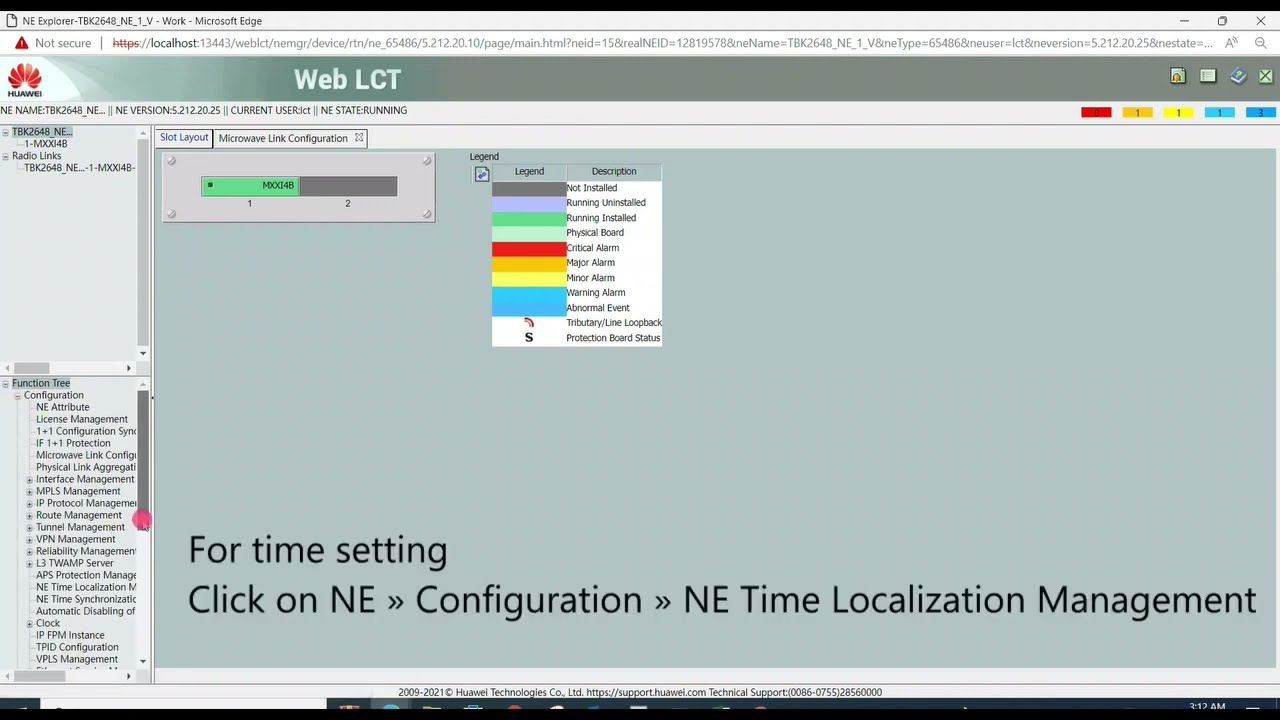This screenshot has height=720, width=1280.
Task: Collapse the Configuration node
Action: [17, 396]
